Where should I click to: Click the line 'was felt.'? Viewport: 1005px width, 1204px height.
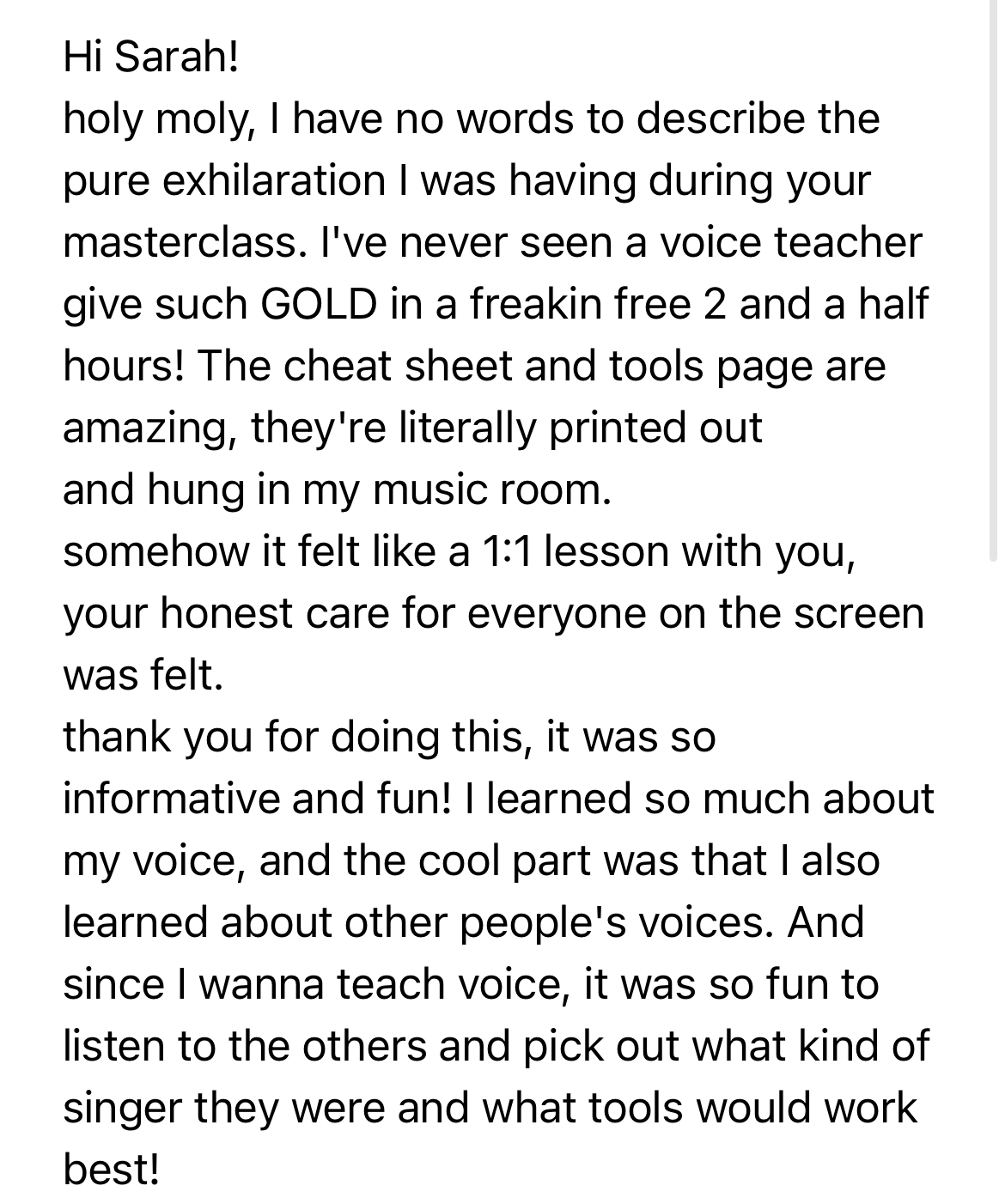point(144,675)
